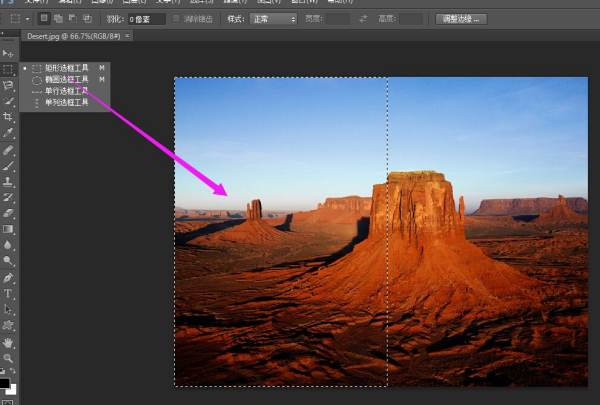
Task: Switch to the Desert.jpg document tab
Action: pyautogui.click(x=73, y=36)
